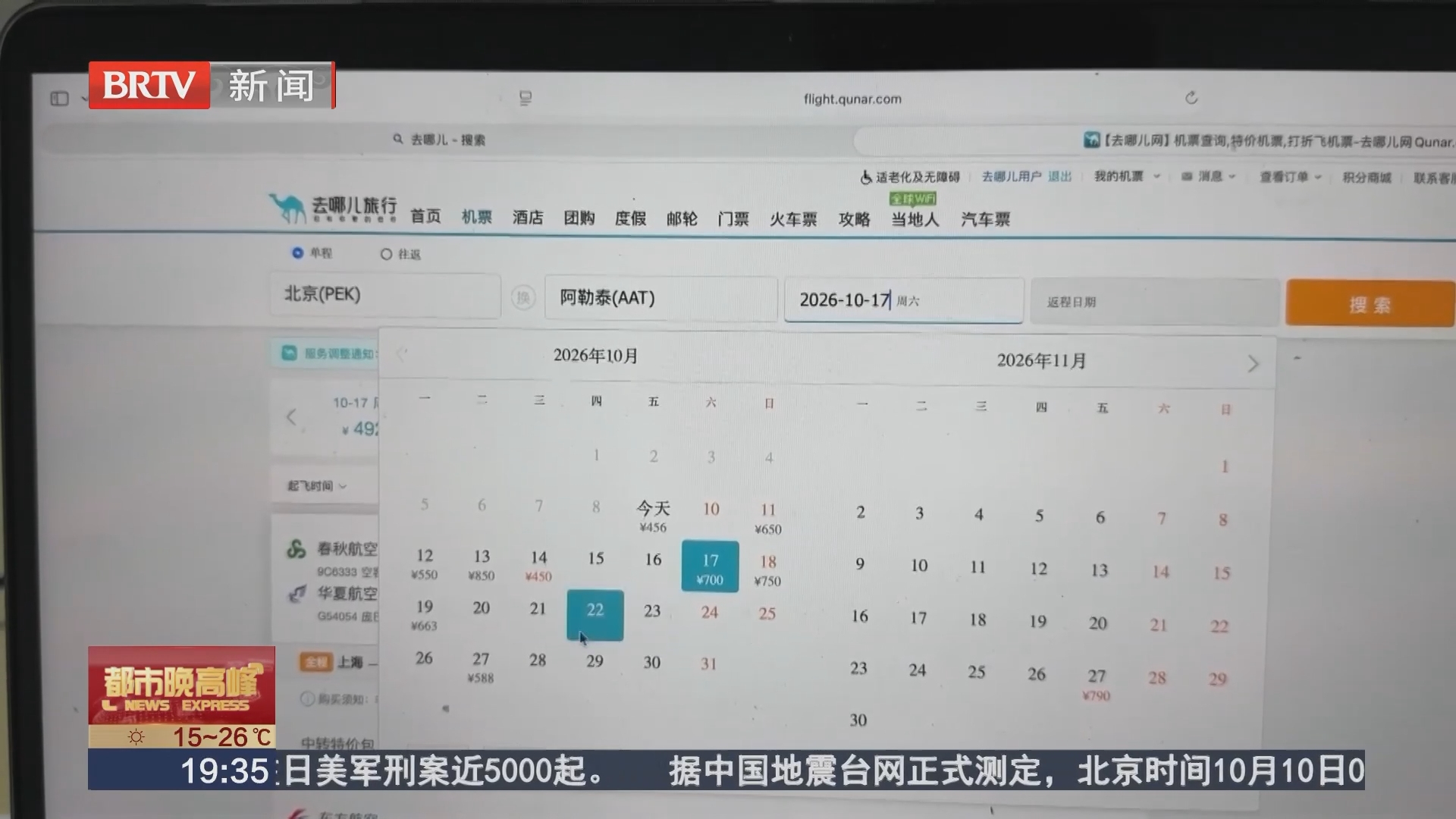Click the Qunar favicon on the right browser tab
The width and height of the screenshot is (1456, 819).
pos(1091,140)
